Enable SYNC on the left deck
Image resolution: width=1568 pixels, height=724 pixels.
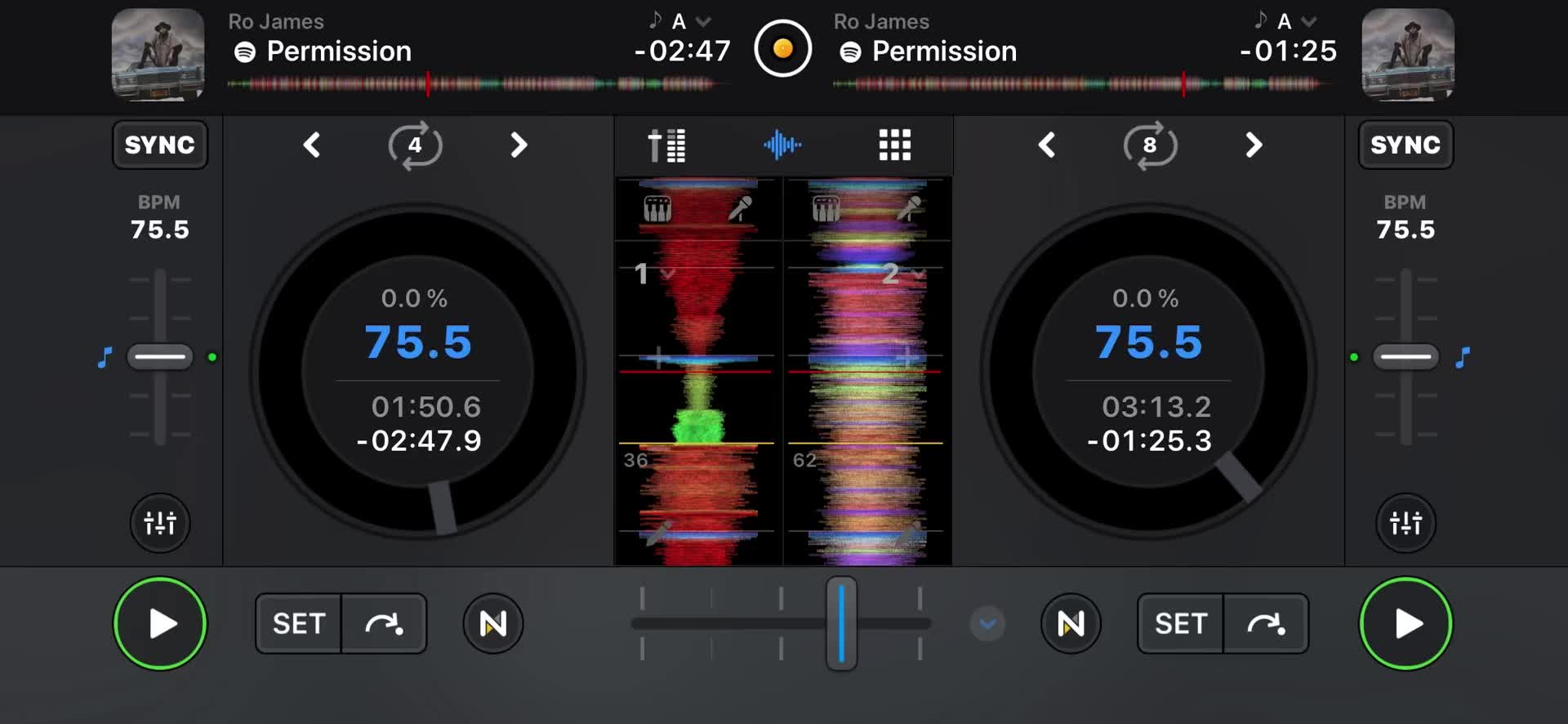coord(160,145)
